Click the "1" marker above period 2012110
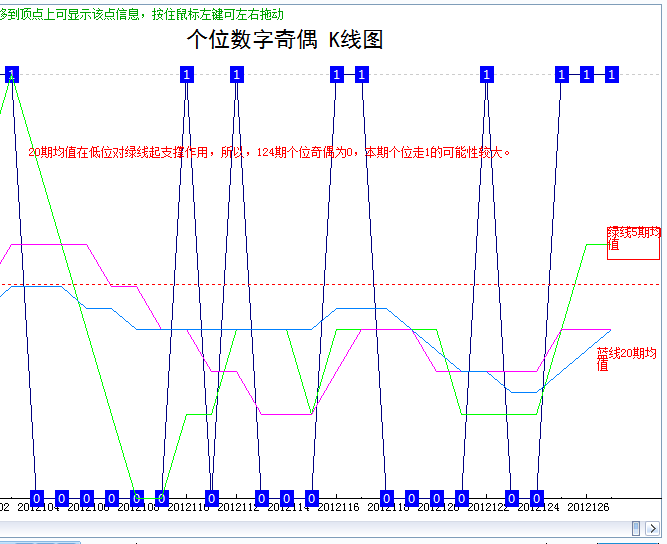 coord(186,74)
